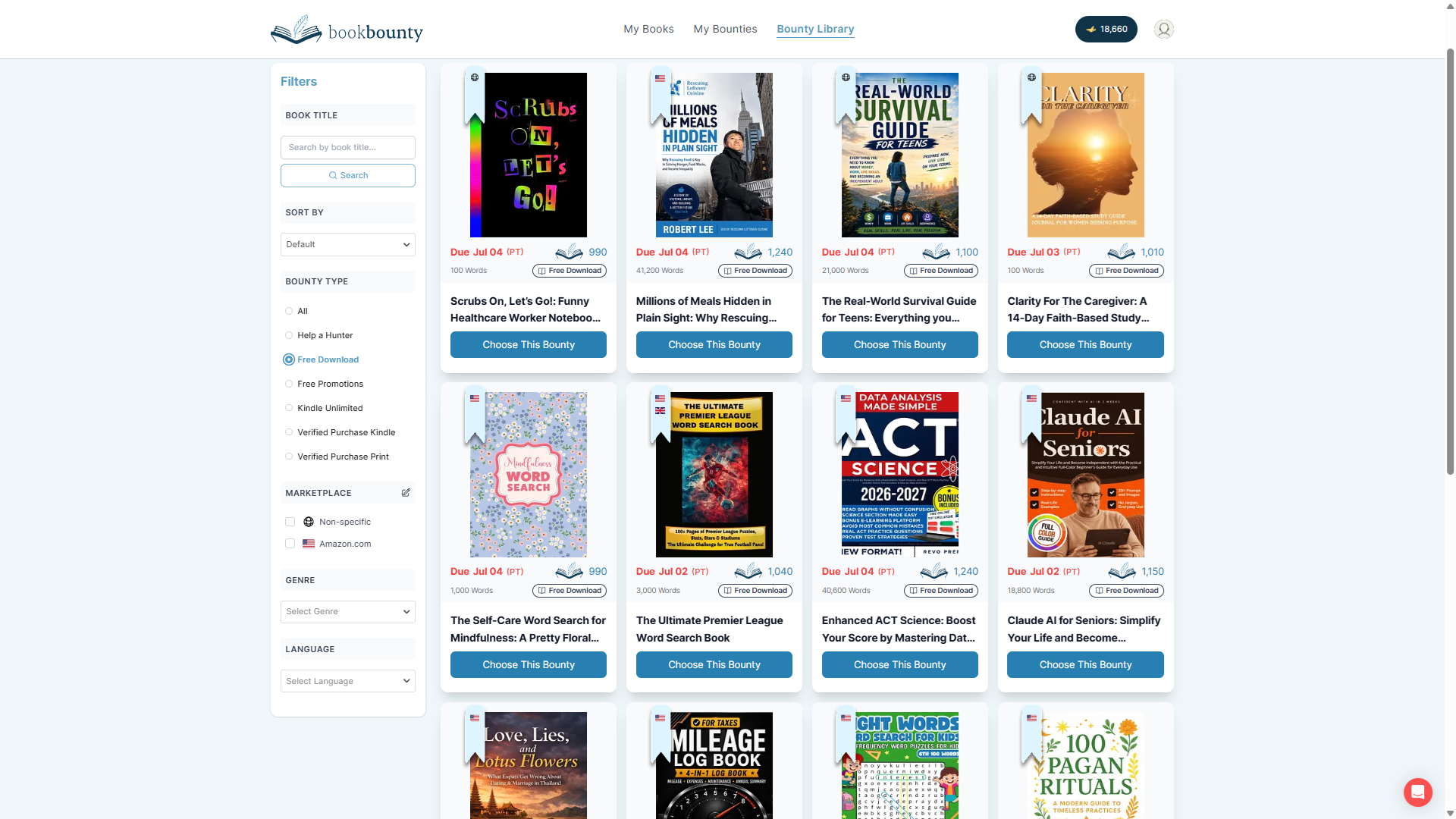This screenshot has height=819, width=1456.
Task: Focus the Search by book title field
Action: click(348, 147)
